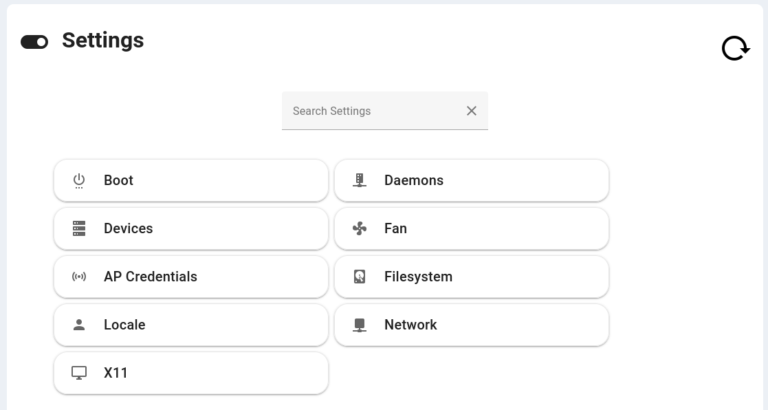The width and height of the screenshot is (768, 410).
Task: Click the server icon on the Daemons card
Action: (x=360, y=181)
